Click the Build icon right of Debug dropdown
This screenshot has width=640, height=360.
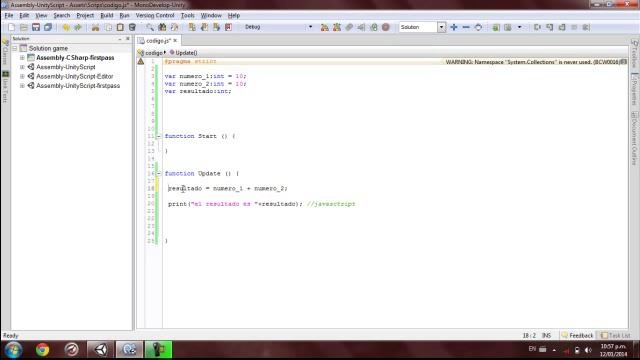[324, 27]
